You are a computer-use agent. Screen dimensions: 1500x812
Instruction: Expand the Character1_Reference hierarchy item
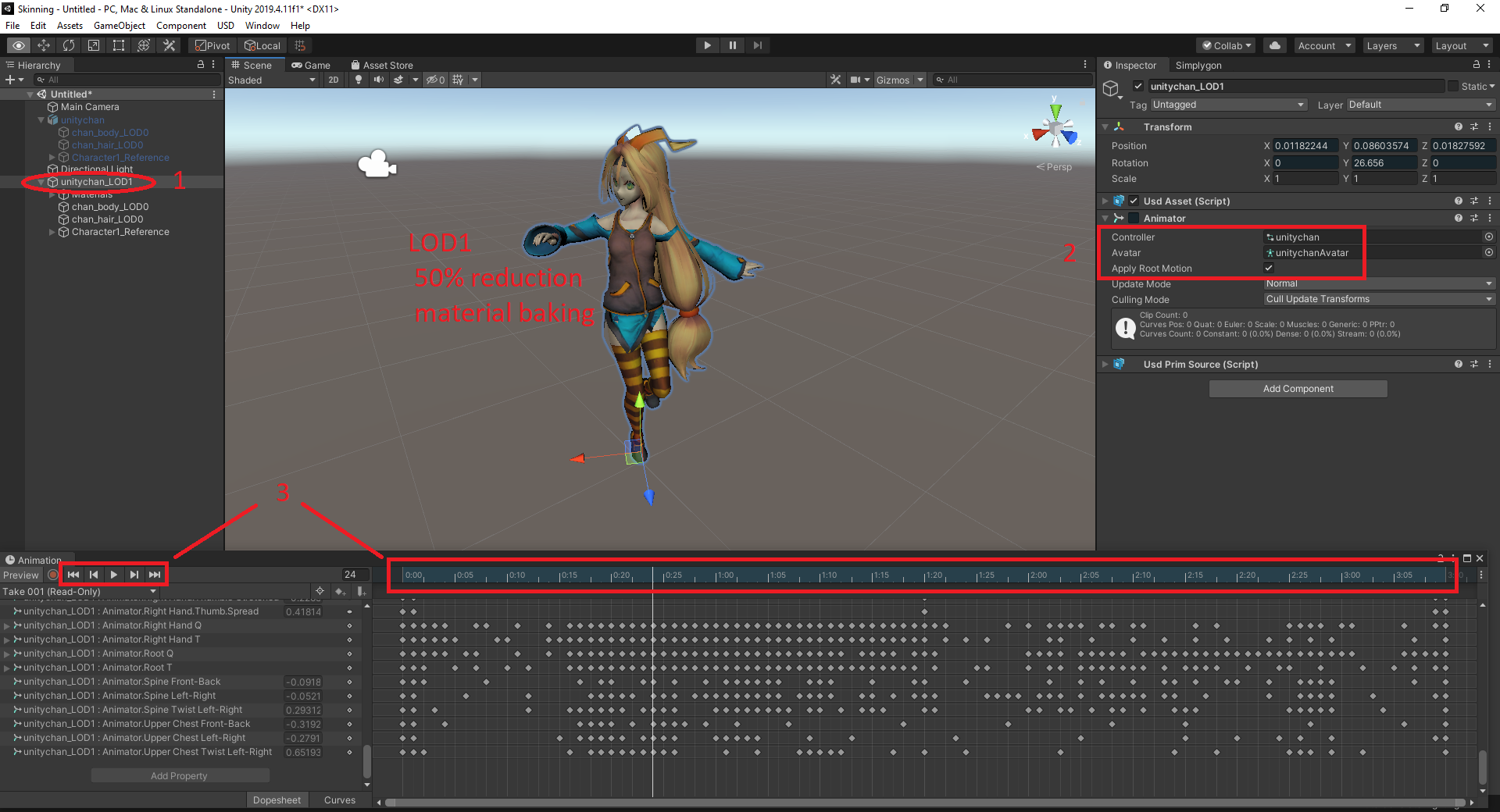coord(52,232)
